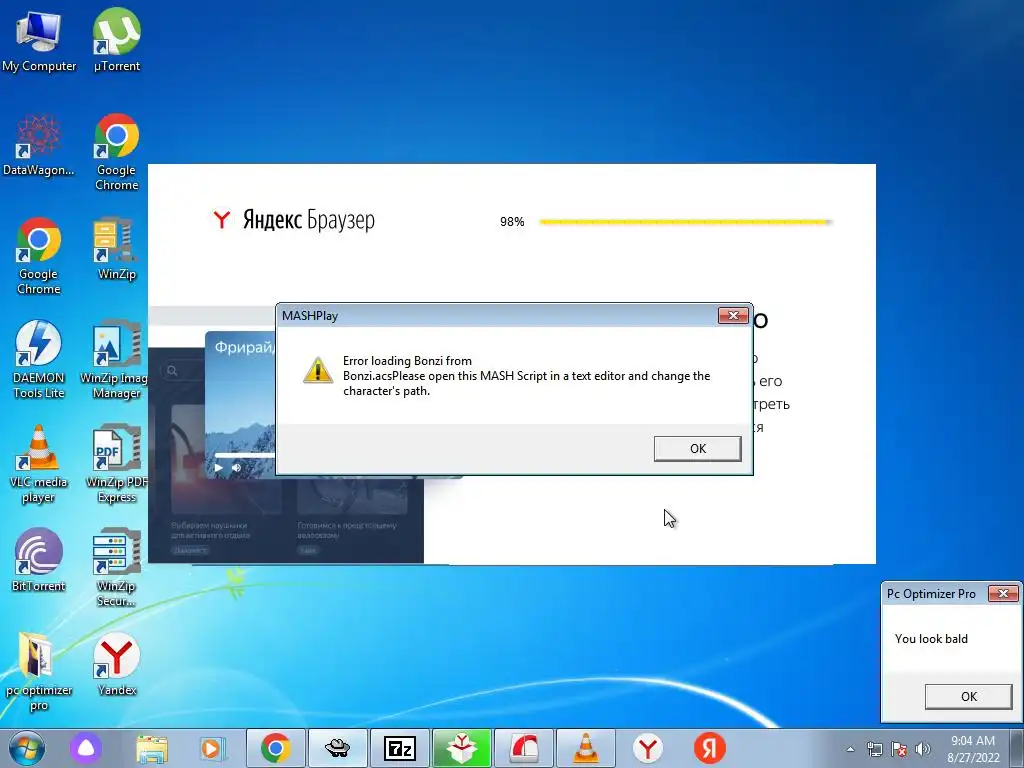The image size is (1024, 768).
Task: Click the warning triangle icon in MASHPlay dialog
Action: 317,370
